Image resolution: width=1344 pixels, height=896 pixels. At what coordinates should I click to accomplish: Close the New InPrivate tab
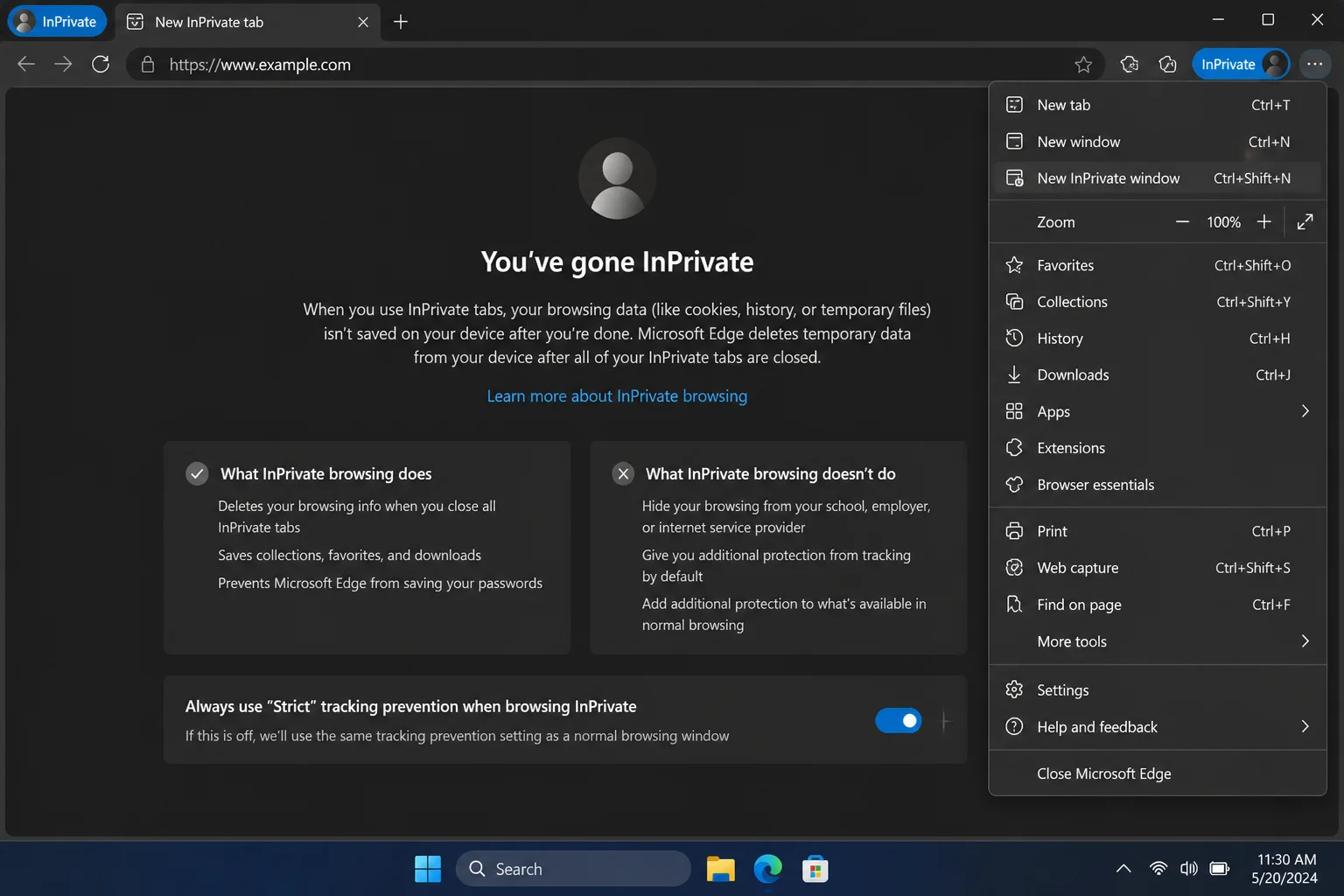coord(363,22)
